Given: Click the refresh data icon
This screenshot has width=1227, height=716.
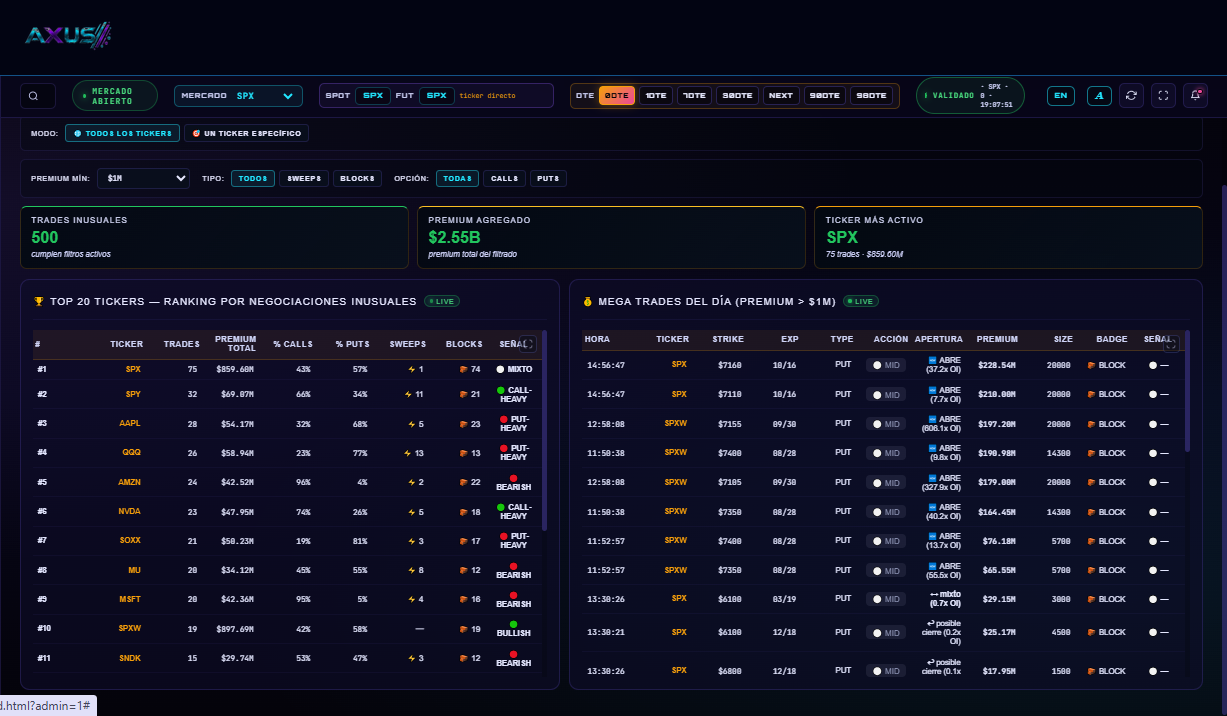Looking at the screenshot, I should (1131, 95).
